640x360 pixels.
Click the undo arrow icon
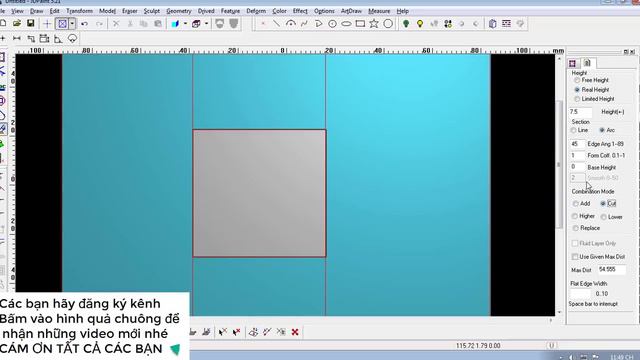(84, 24)
